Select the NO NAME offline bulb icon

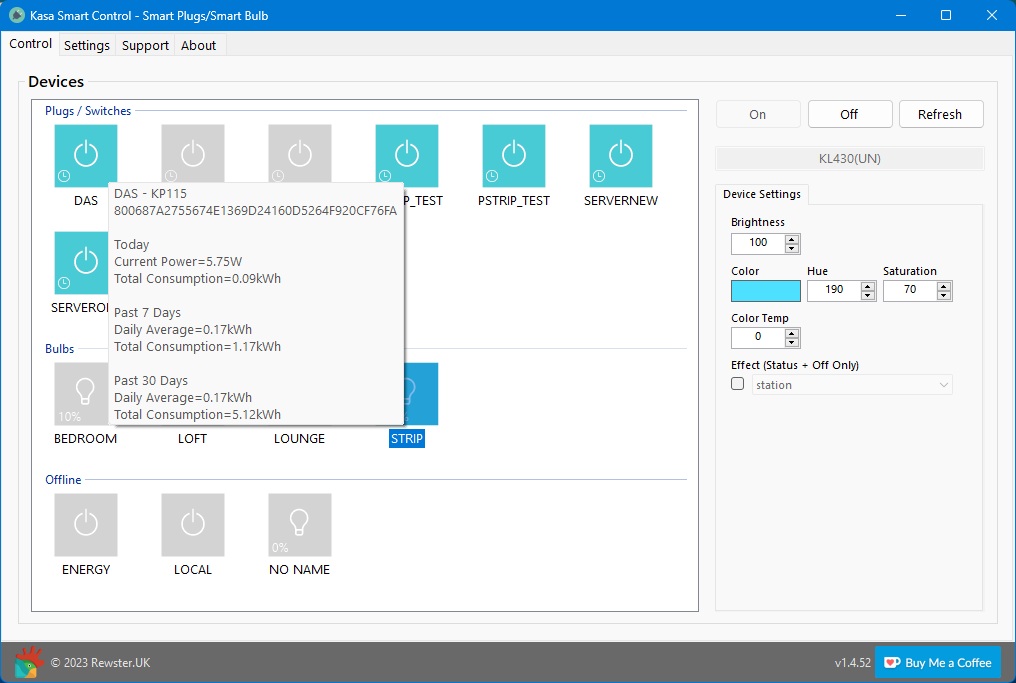[299, 524]
